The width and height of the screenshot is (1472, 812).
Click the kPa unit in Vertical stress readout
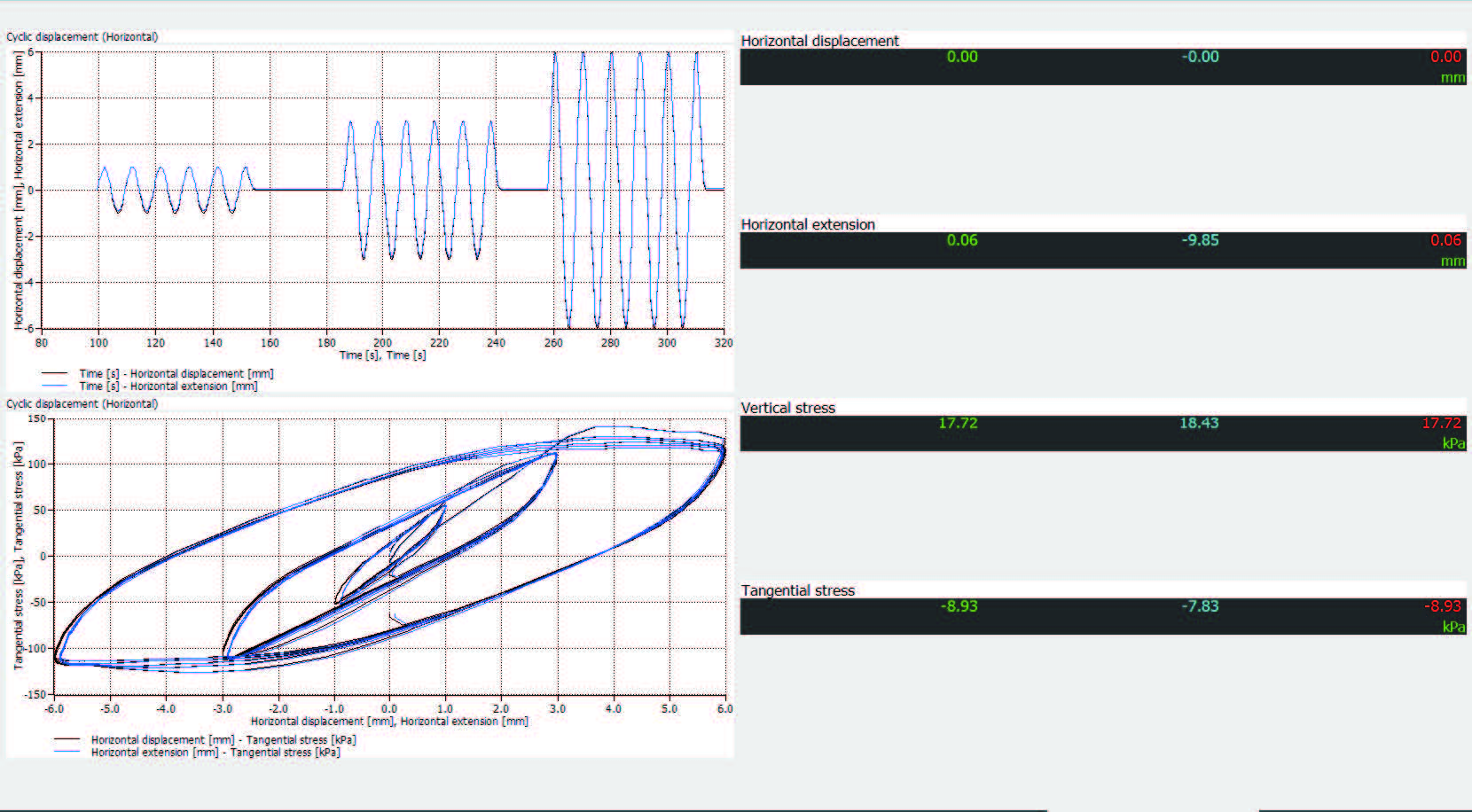[x=1453, y=443]
